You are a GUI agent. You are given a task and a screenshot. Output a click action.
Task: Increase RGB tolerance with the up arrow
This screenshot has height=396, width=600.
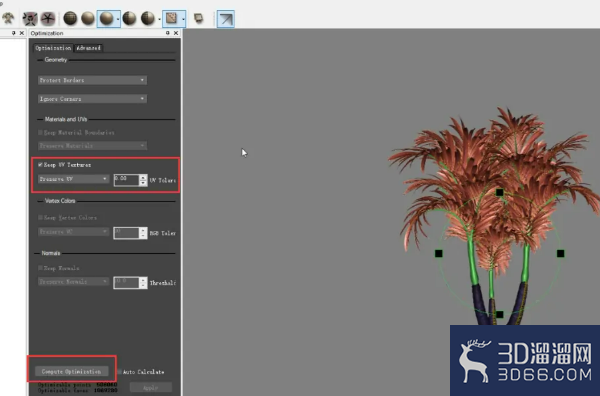point(143,230)
